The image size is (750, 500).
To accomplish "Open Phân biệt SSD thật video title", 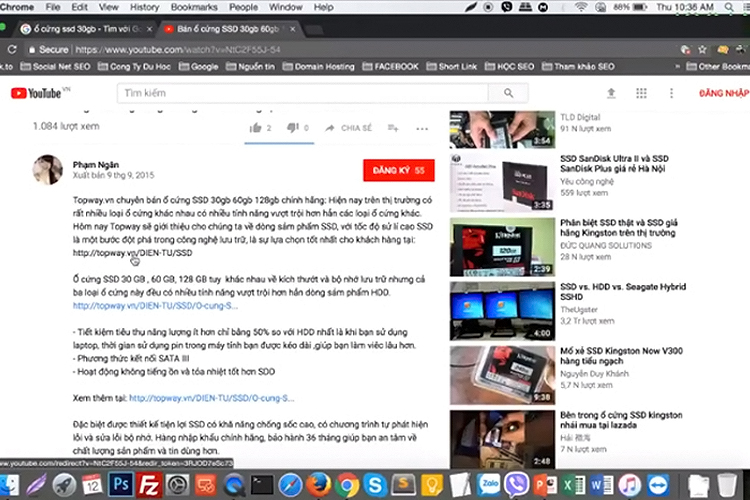I will (x=619, y=228).
